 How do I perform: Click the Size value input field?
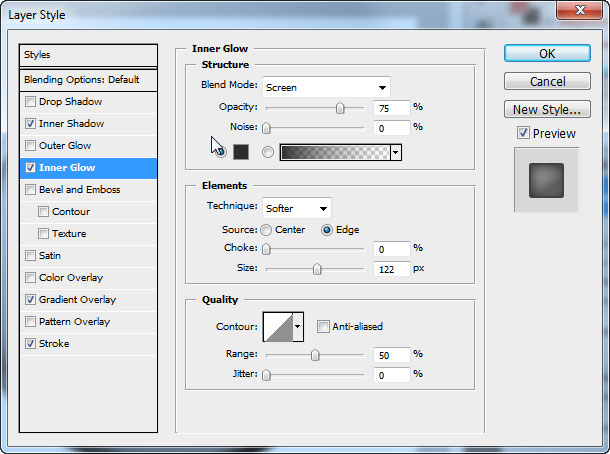pos(392,269)
